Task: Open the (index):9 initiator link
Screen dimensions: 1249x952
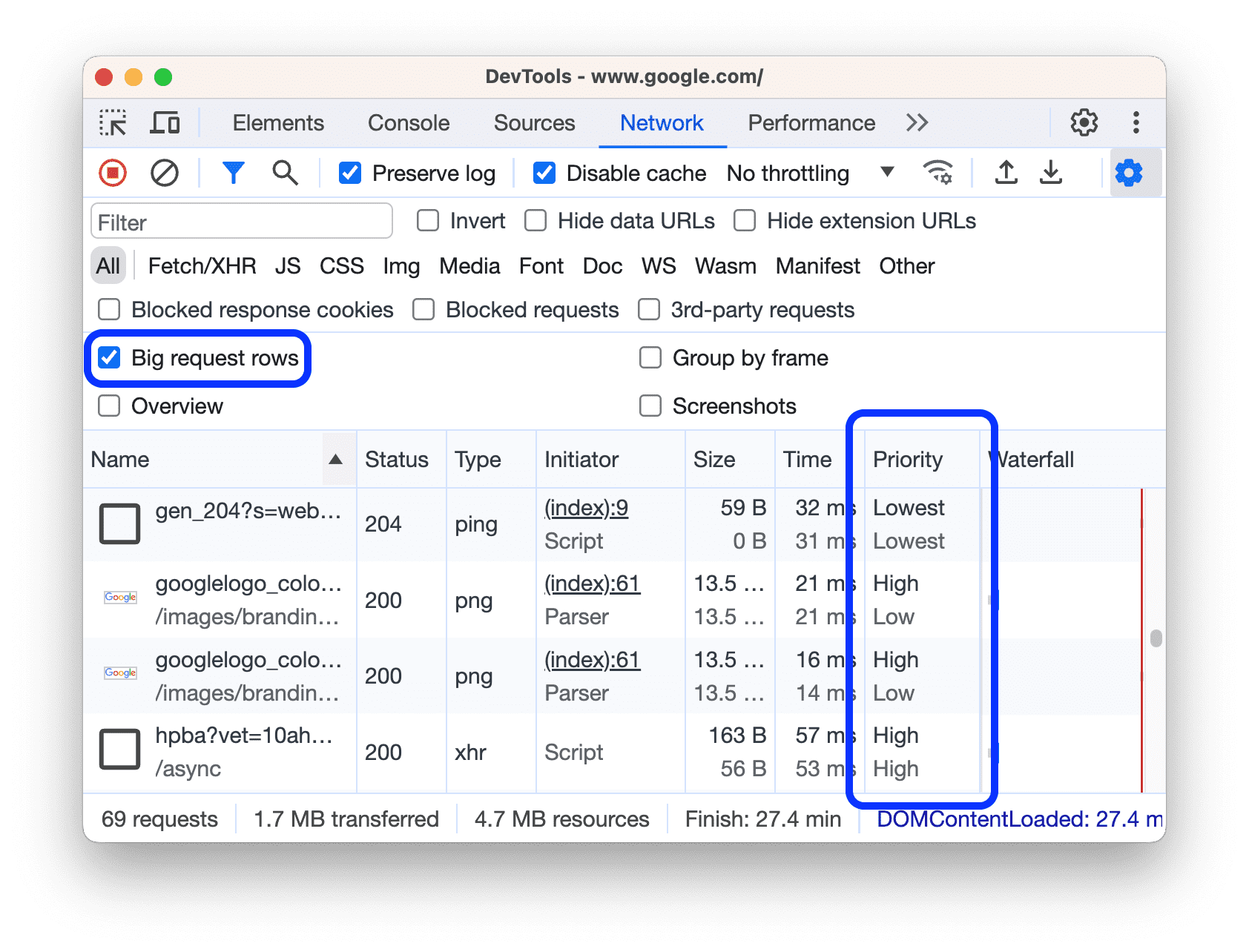Action: click(x=584, y=507)
